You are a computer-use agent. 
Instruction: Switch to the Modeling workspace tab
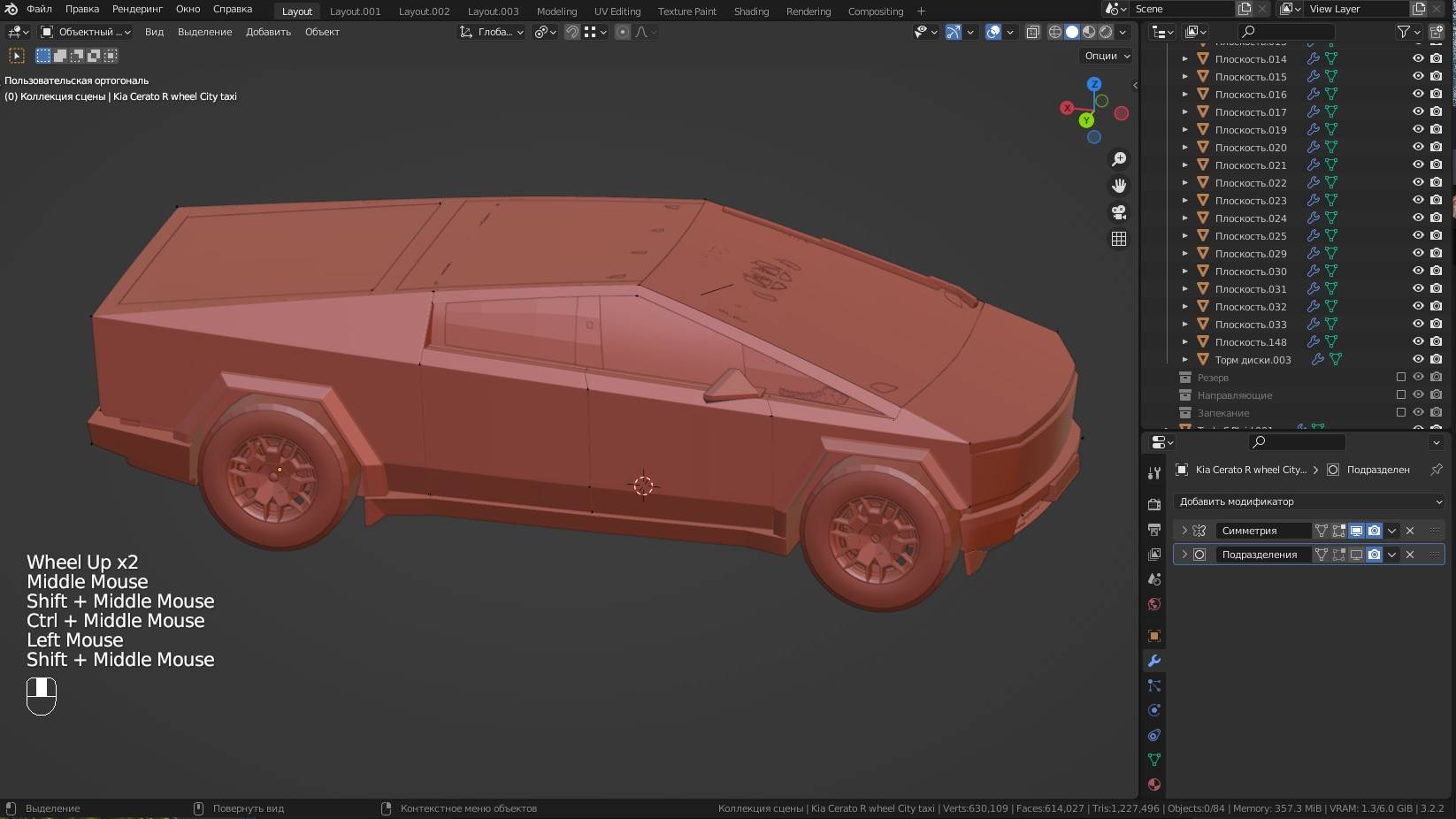(x=556, y=11)
